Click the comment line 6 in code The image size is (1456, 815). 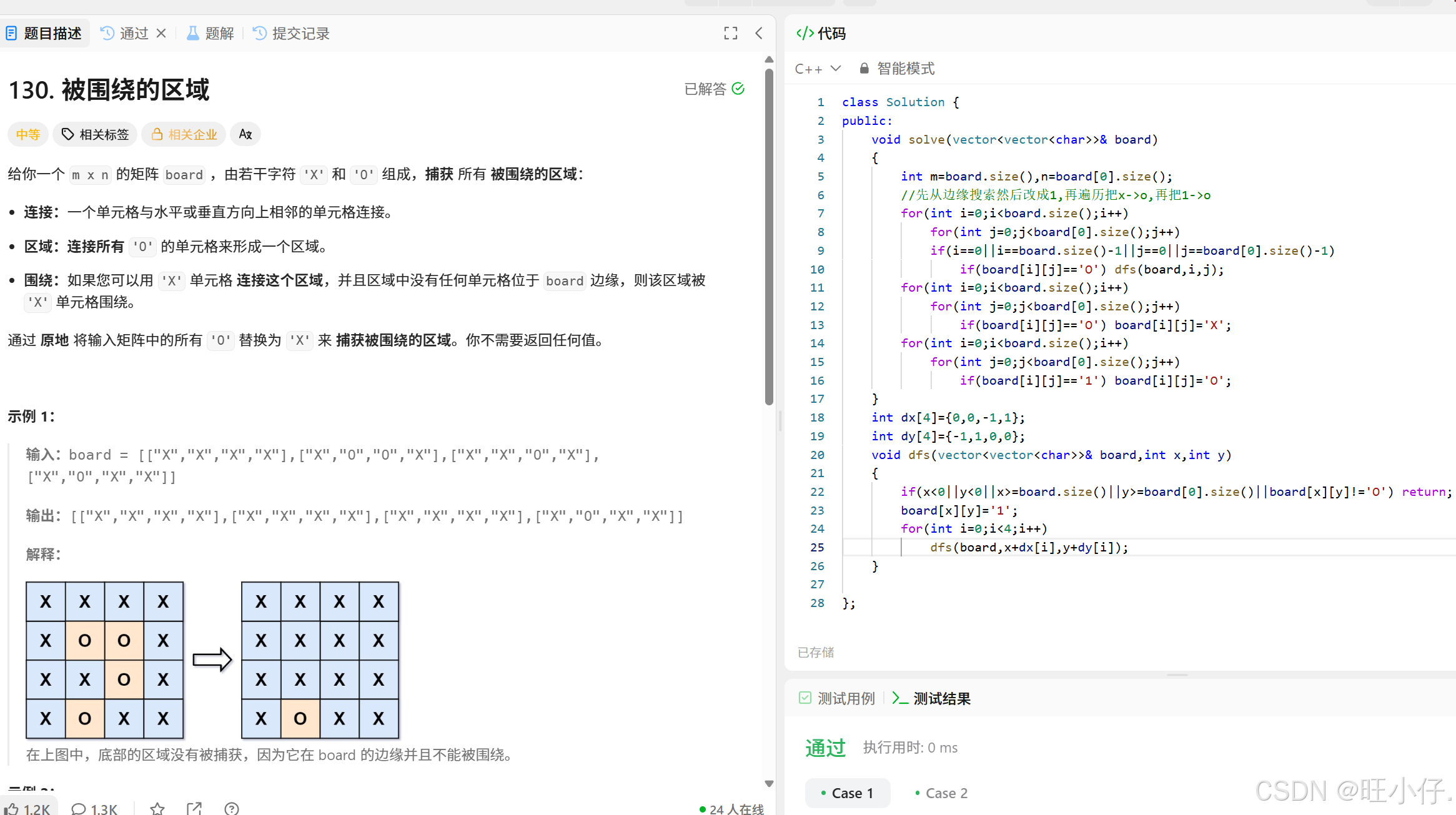click(1056, 195)
